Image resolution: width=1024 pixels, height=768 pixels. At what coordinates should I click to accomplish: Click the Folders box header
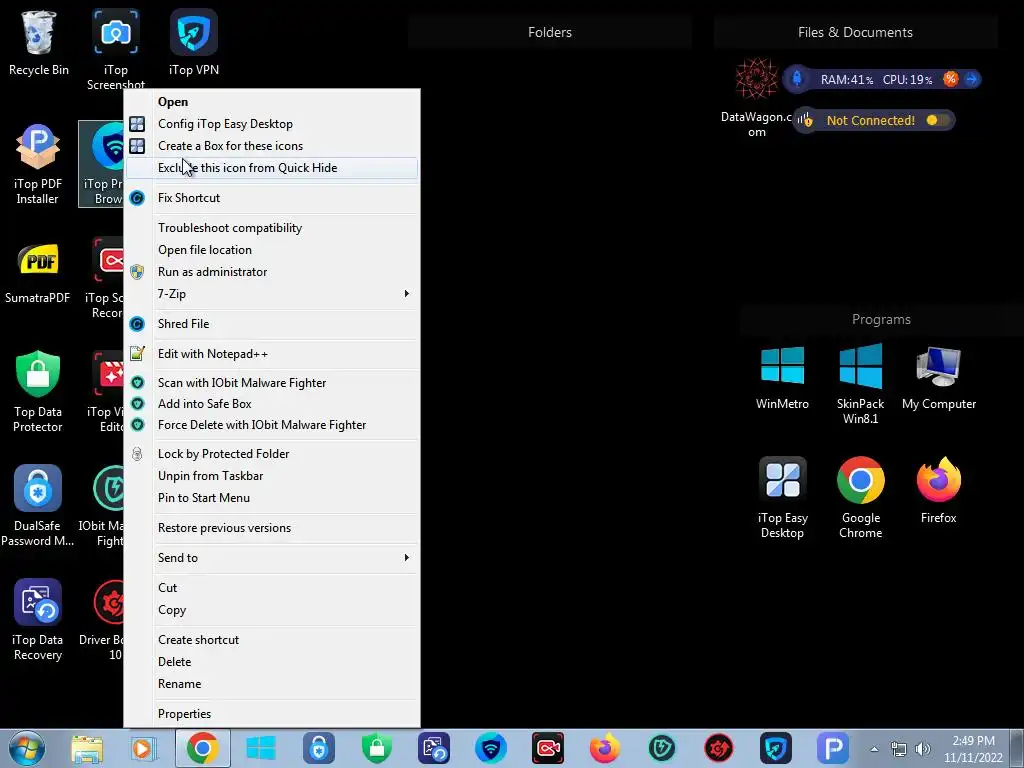(x=550, y=32)
